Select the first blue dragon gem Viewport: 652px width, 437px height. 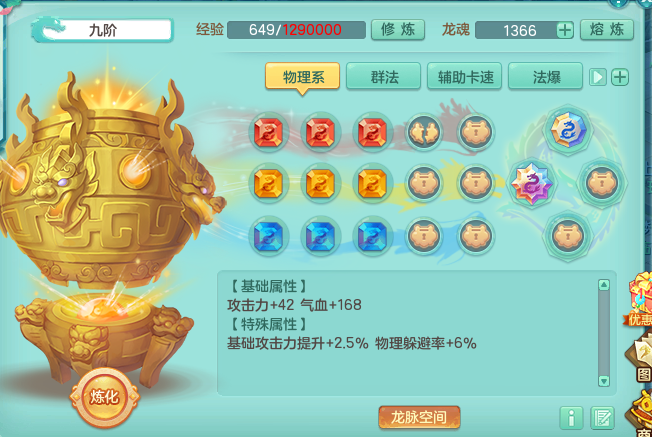pos(269,236)
